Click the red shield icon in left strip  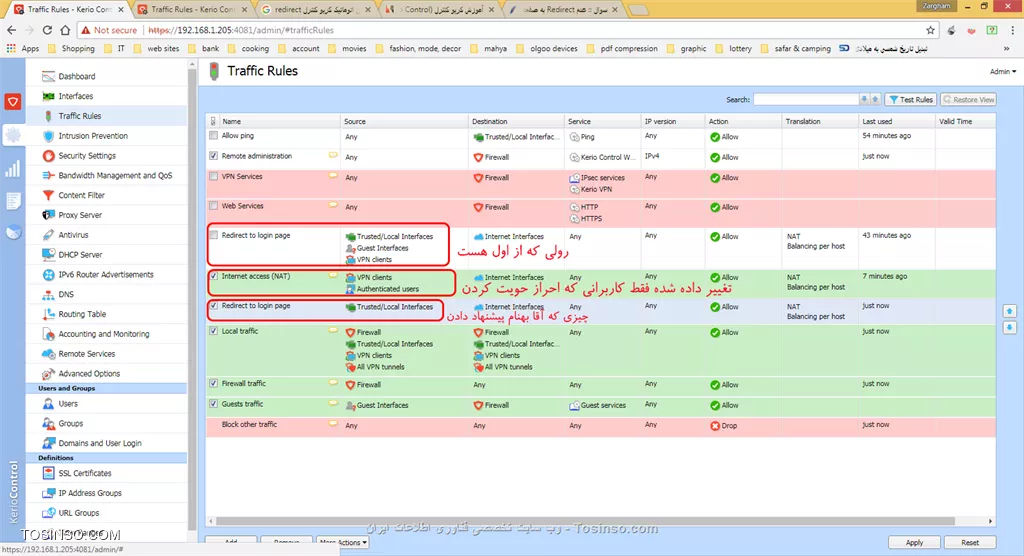point(12,101)
